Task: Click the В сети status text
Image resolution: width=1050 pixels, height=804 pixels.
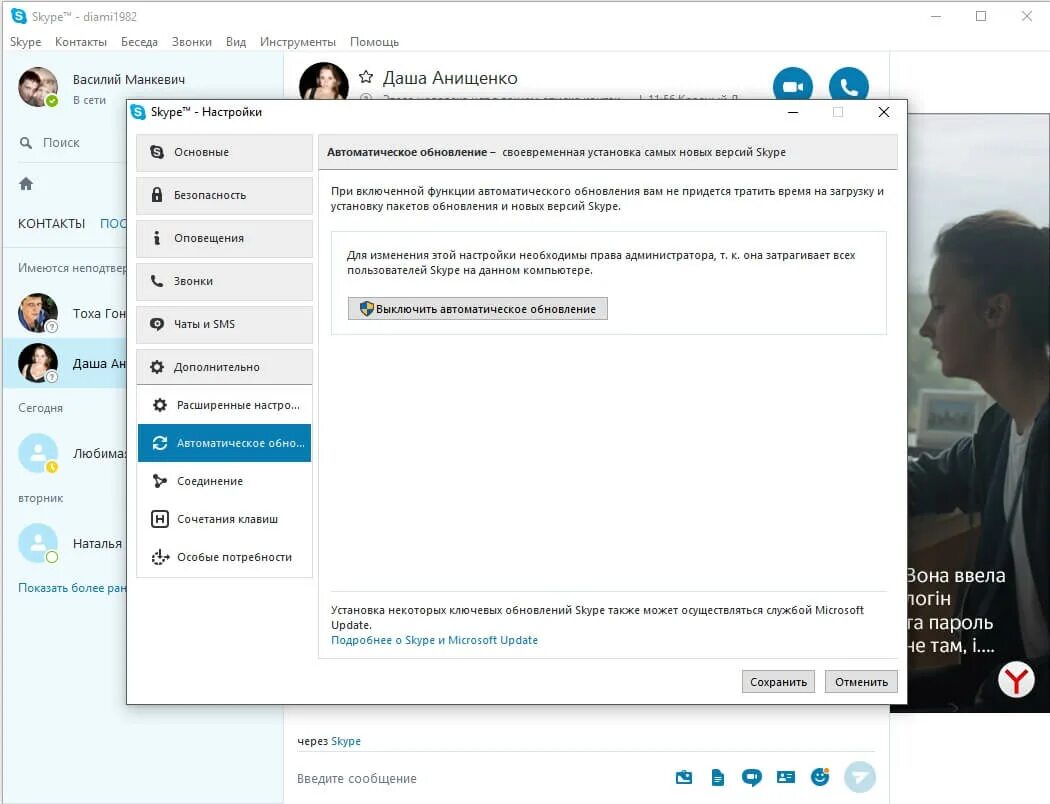Action: pyautogui.click(x=89, y=100)
